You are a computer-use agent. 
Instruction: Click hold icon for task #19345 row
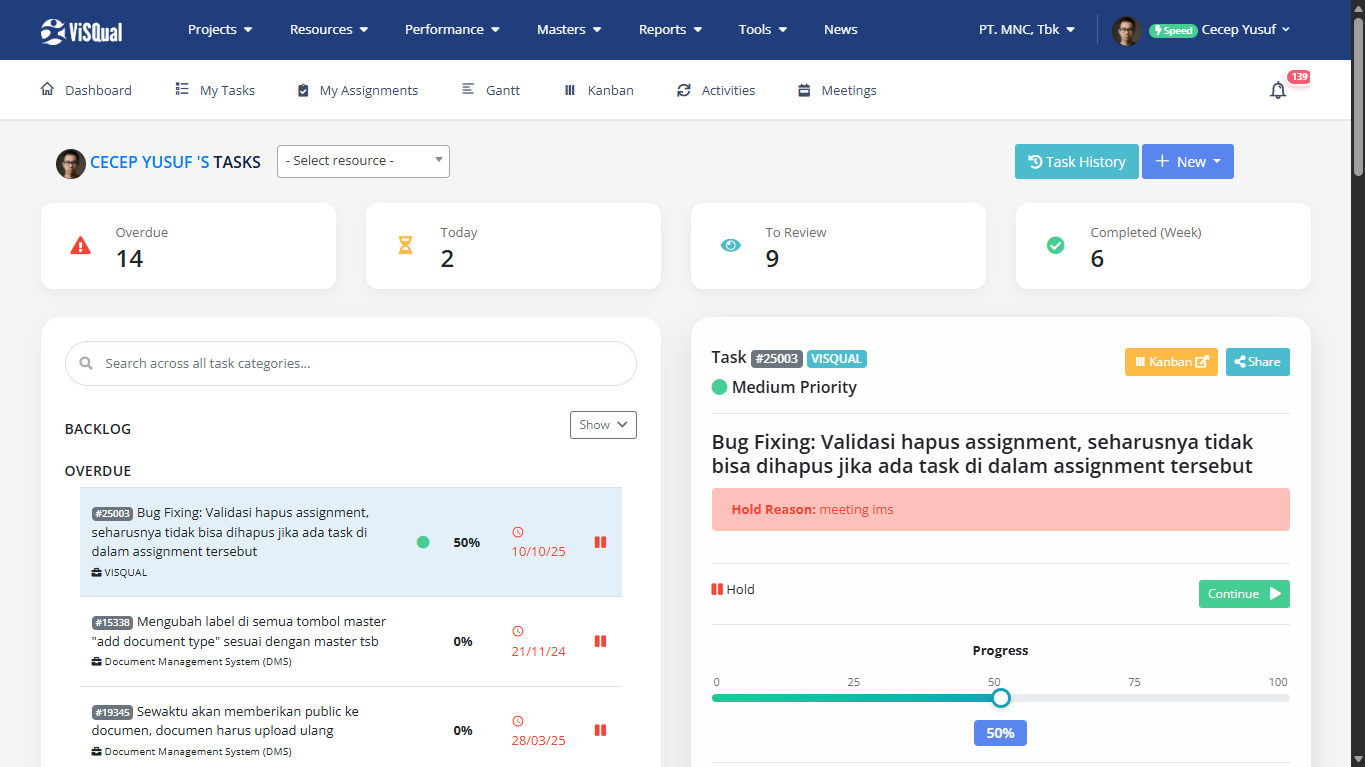600,730
